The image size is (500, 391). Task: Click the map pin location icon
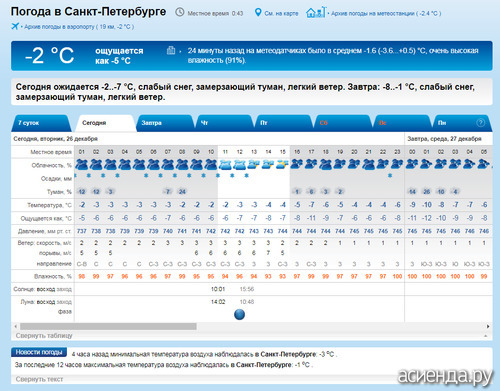(258, 13)
